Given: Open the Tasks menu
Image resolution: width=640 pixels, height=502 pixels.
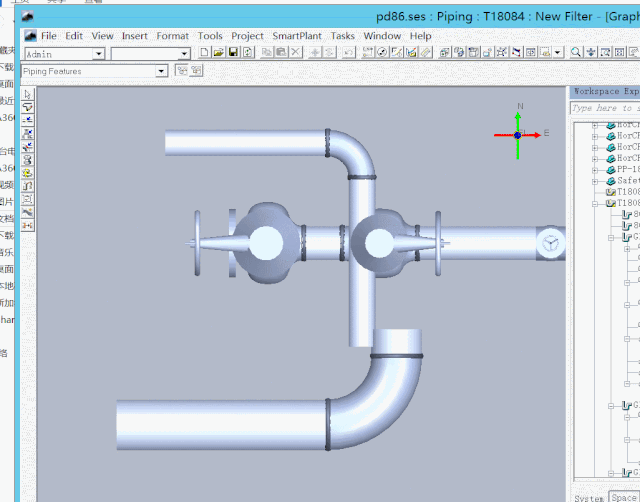Looking at the screenshot, I should point(342,36).
